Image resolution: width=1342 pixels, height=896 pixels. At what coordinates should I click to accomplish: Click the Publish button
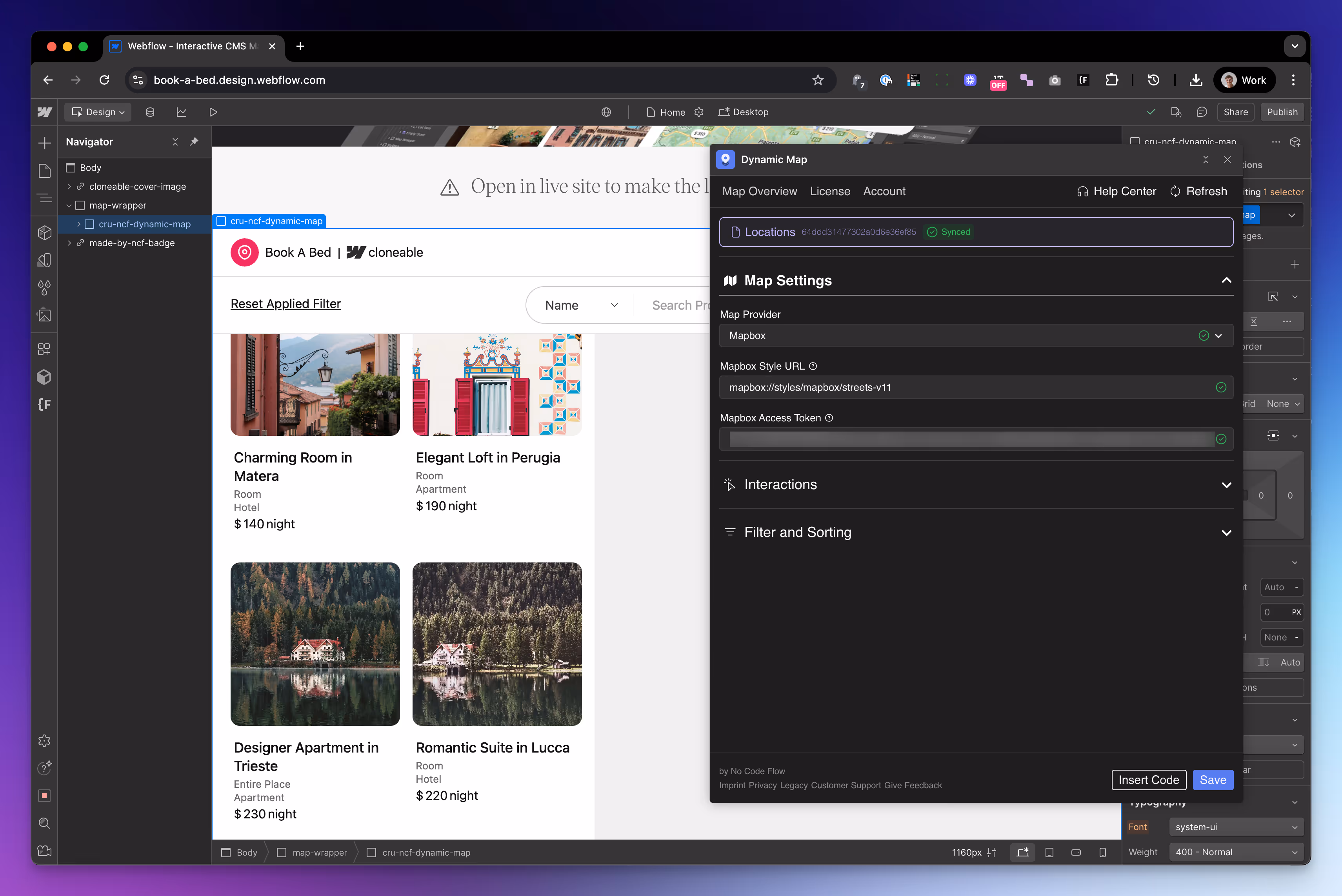click(x=1282, y=112)
